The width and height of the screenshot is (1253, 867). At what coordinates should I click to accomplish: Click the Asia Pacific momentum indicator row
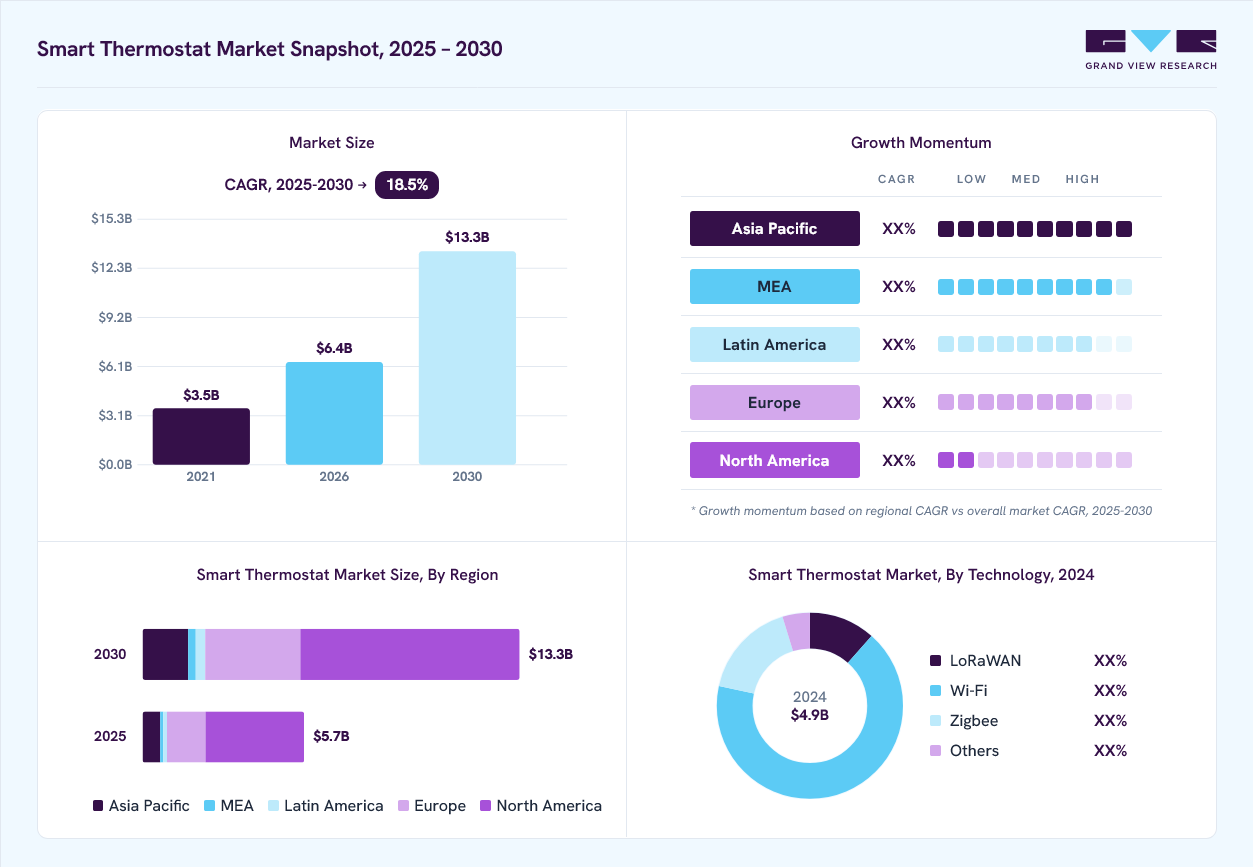pos(1035,229)
